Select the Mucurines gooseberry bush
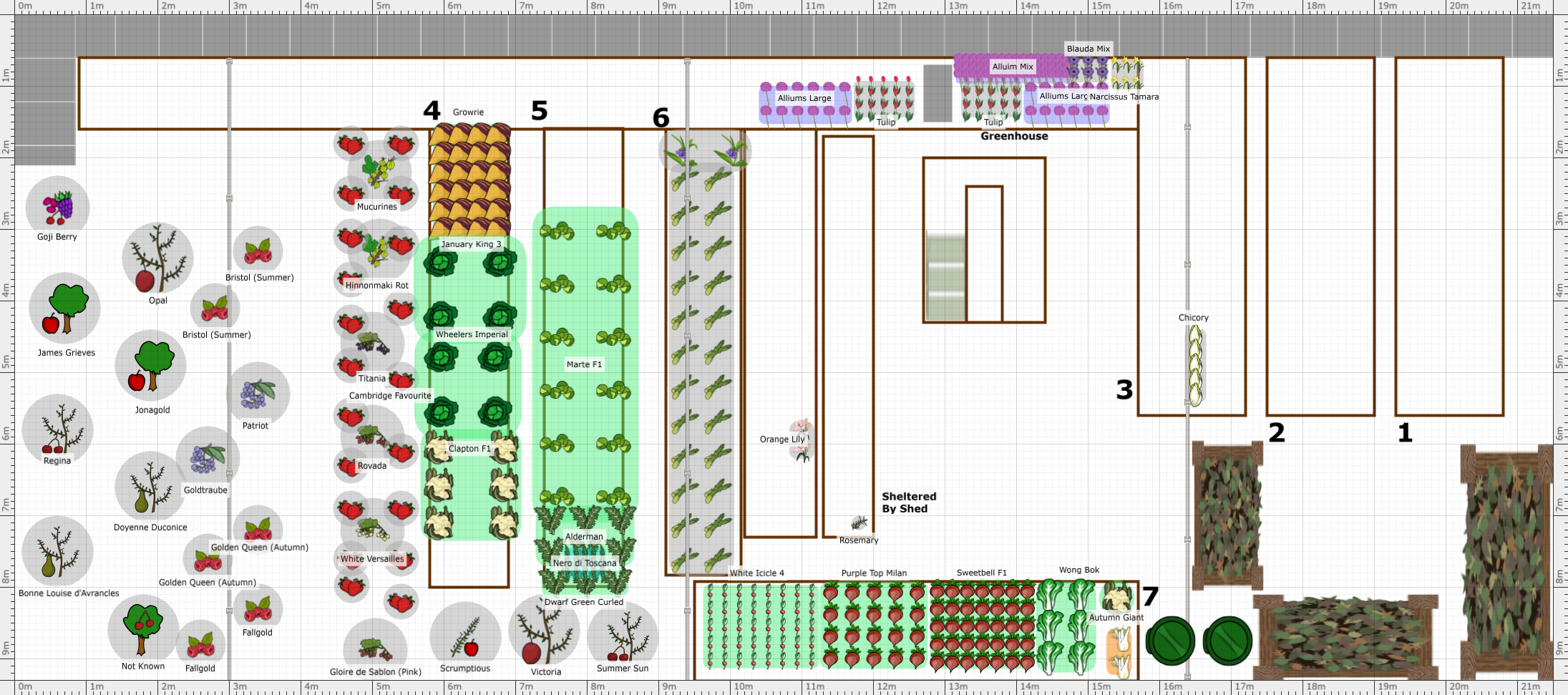The height and width of the screenshot is (695, 1568). pyautogui.click(x=379, y=172)
